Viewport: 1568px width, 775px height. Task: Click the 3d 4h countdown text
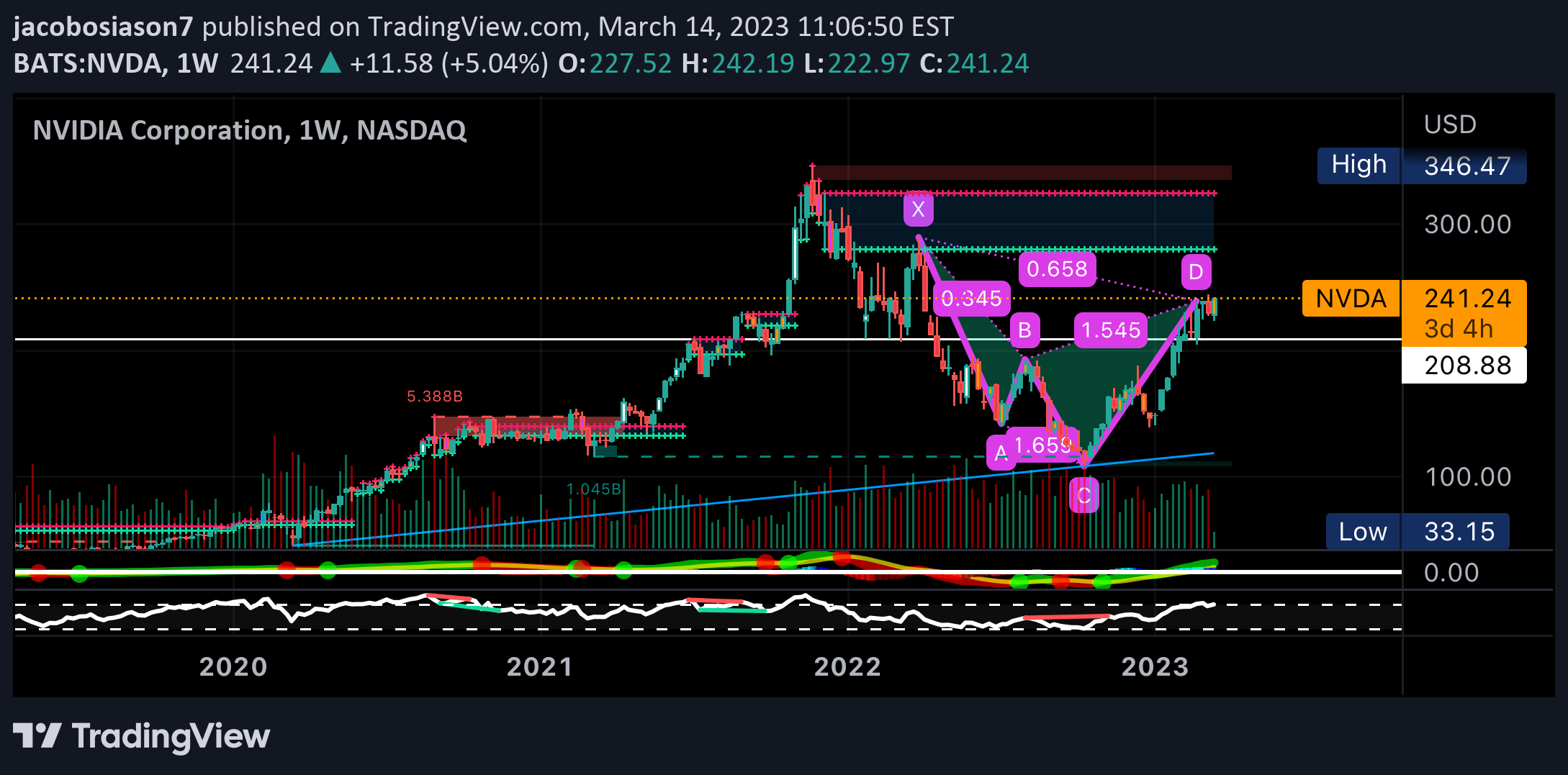click(1459, 329)
